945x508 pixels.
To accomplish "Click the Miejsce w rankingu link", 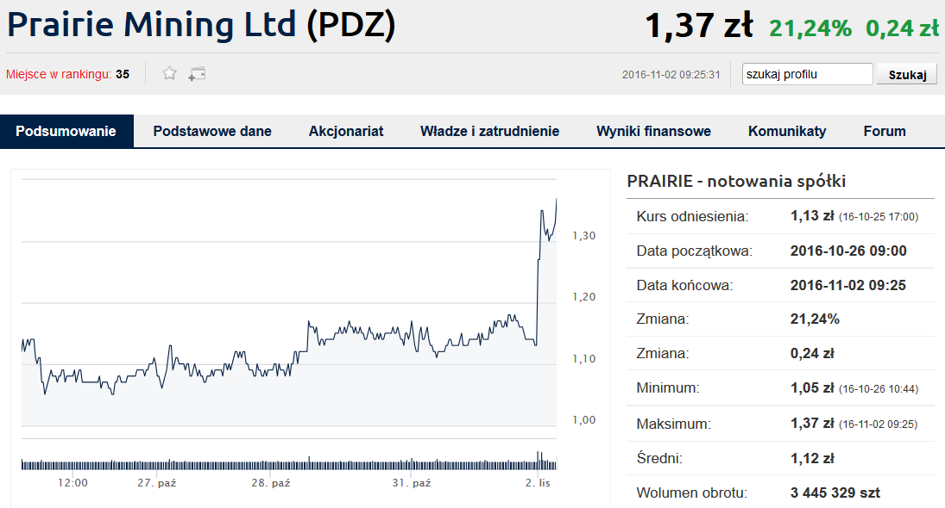I will point(58,74).
